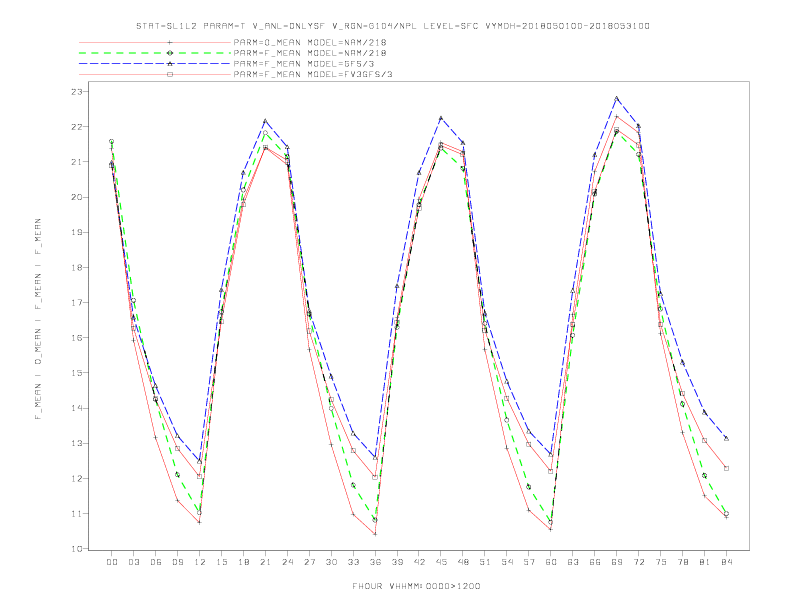Click x-axis tick label 60
This screenshot has height=612, width=792.
pyautogui.click(x=551, y=562)
